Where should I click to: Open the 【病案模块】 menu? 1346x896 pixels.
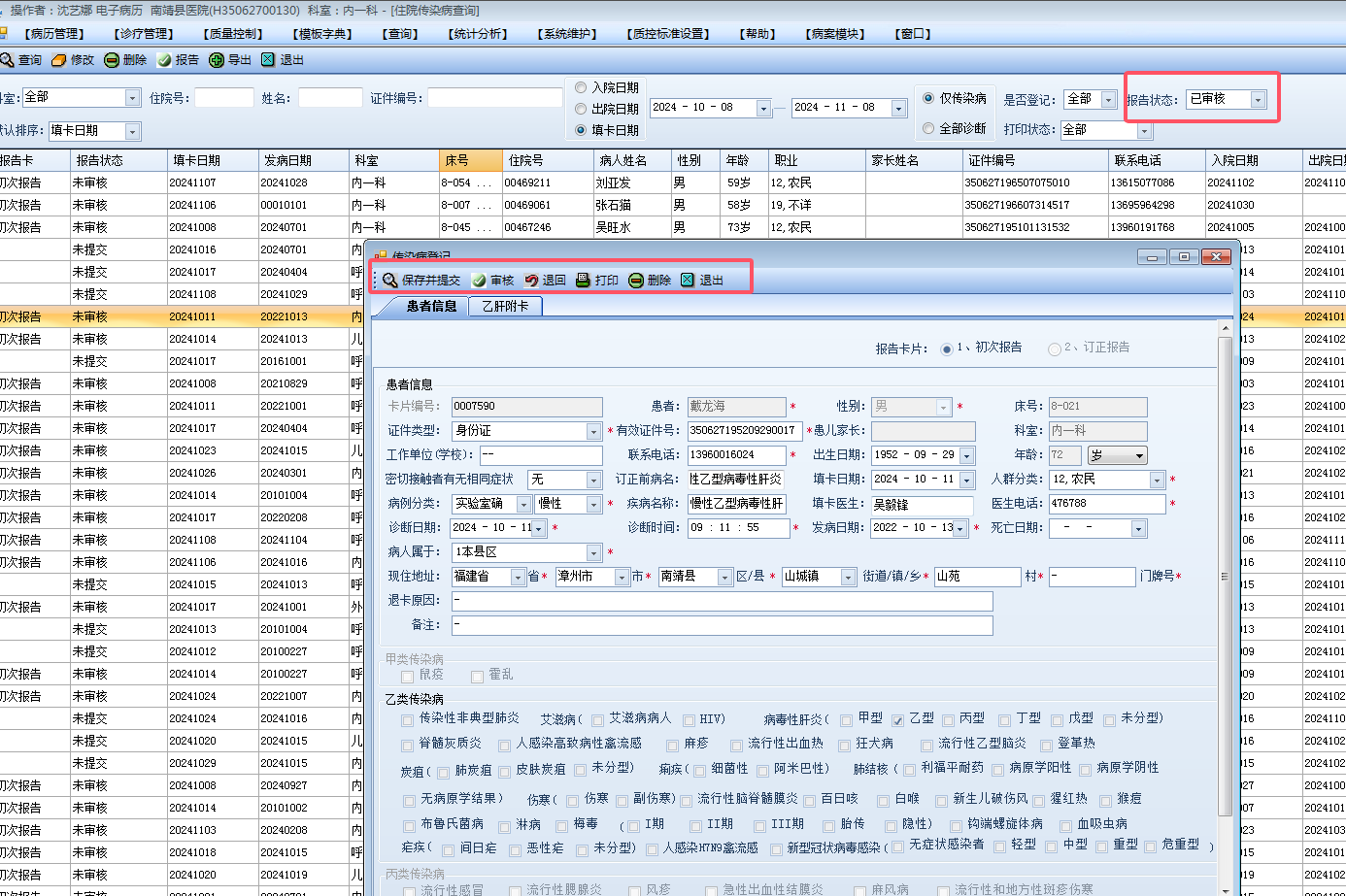[836, 34]
